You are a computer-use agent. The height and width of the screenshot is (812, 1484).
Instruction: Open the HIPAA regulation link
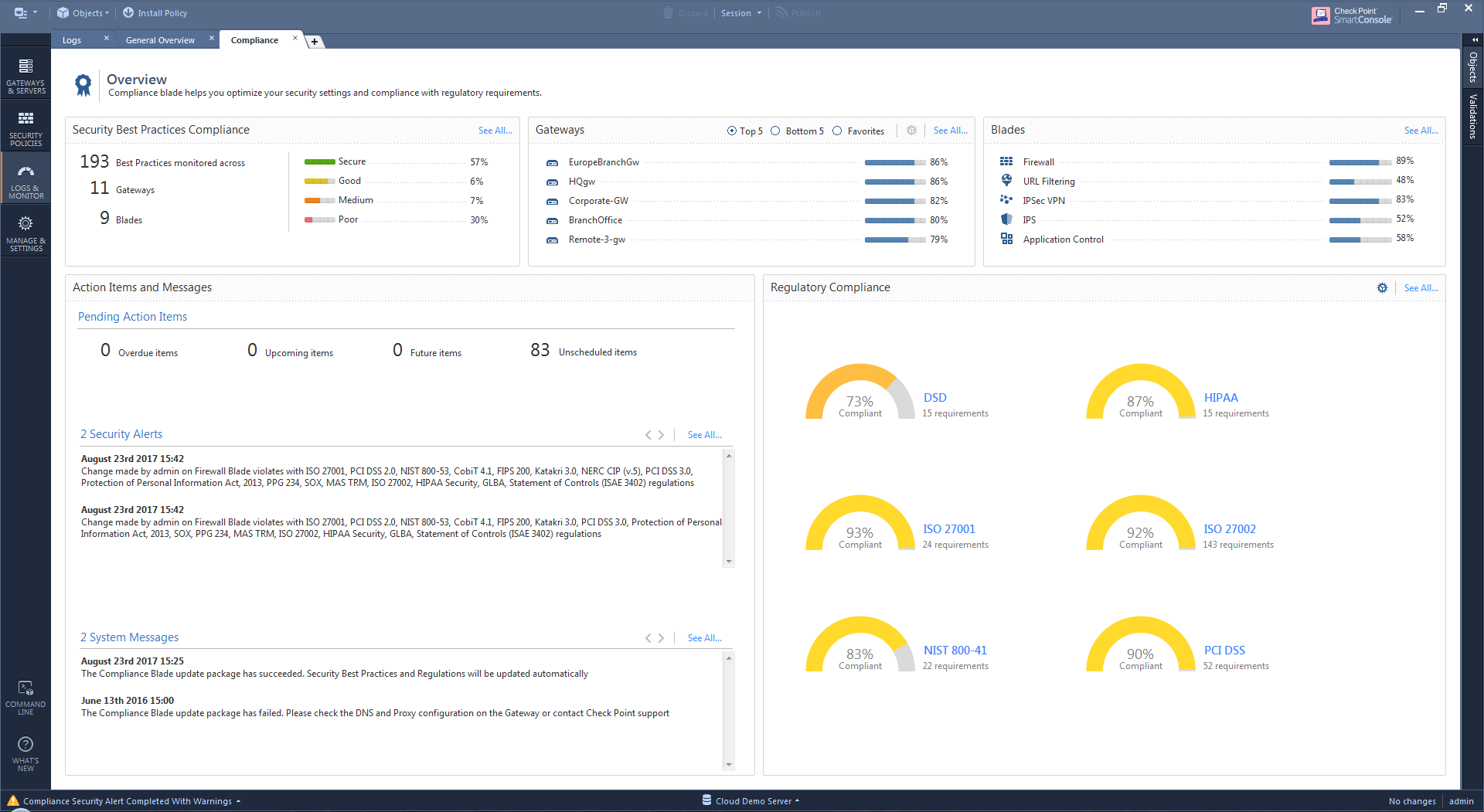pos(1220,398)
